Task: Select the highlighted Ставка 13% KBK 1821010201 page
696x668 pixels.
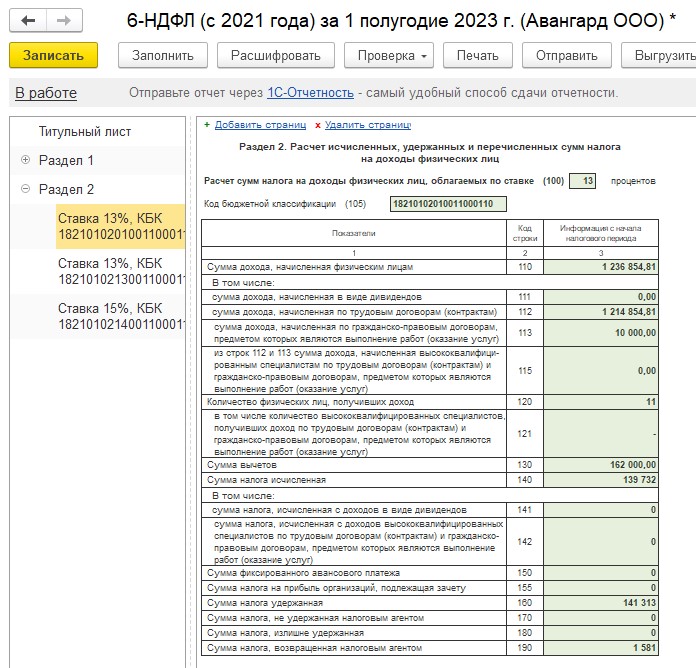Action: pos(120,226)
